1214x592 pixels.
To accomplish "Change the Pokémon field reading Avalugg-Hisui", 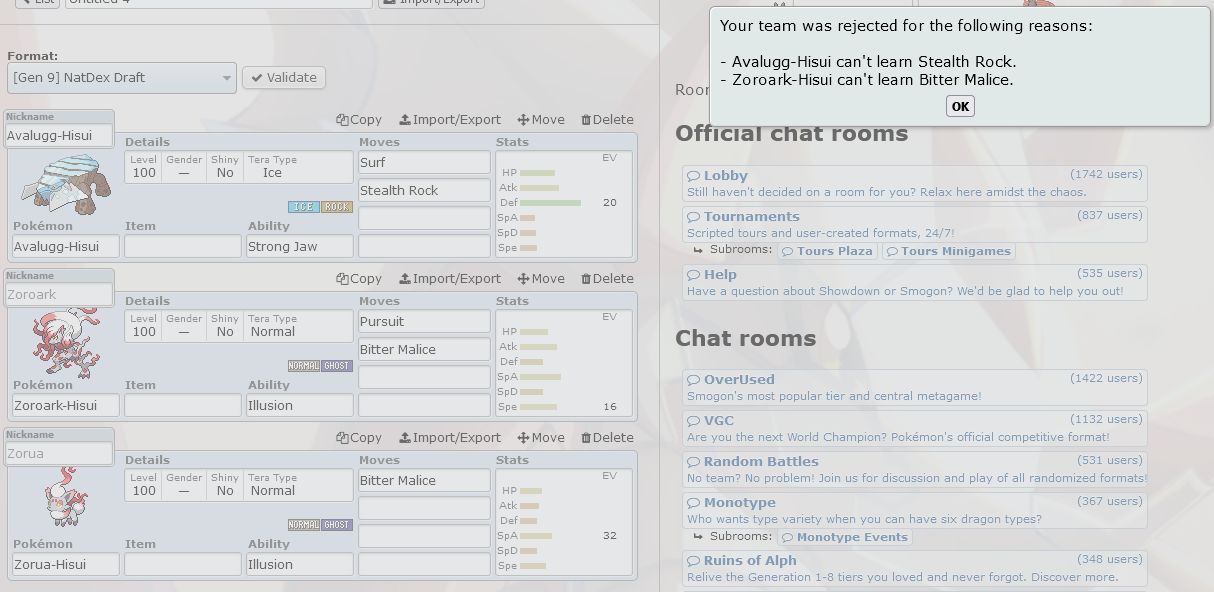I will tap(66, 246).
